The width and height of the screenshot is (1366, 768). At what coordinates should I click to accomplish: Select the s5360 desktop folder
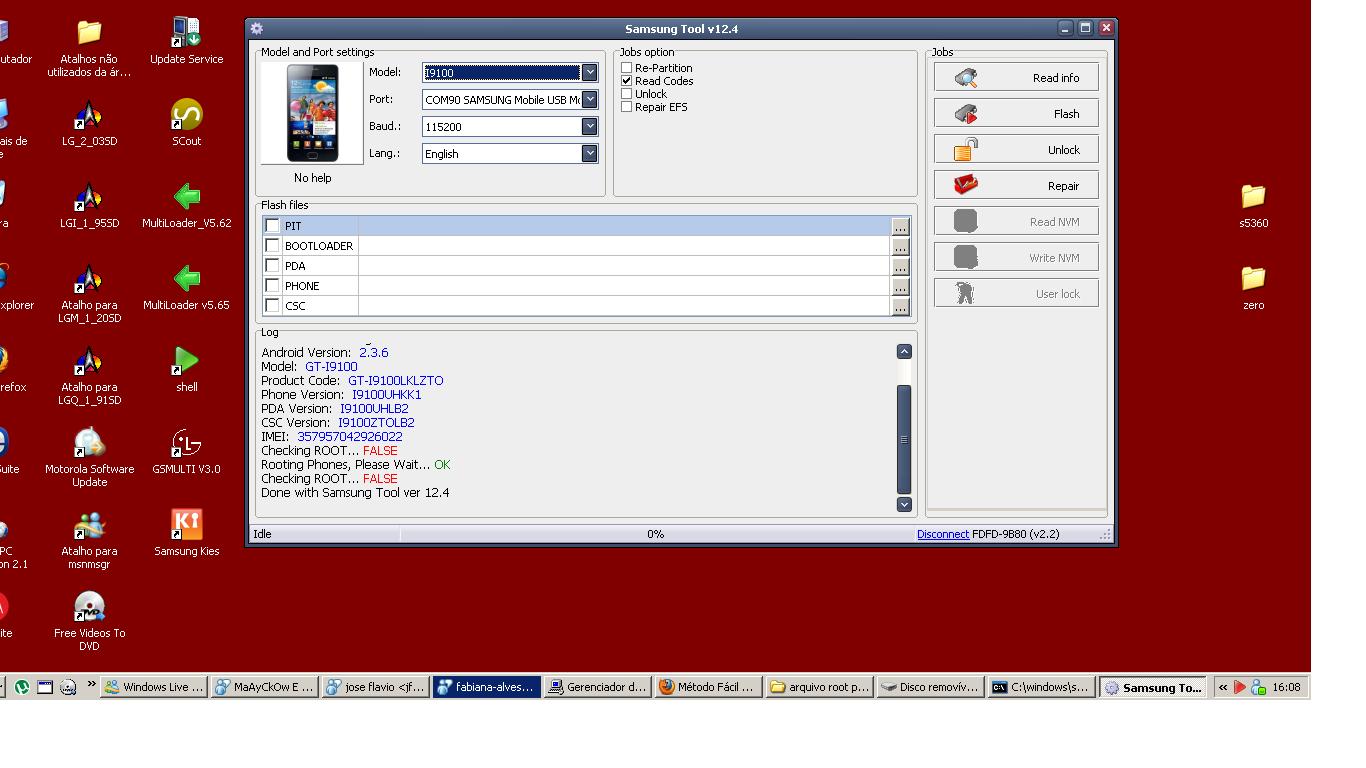[1253, 205]
